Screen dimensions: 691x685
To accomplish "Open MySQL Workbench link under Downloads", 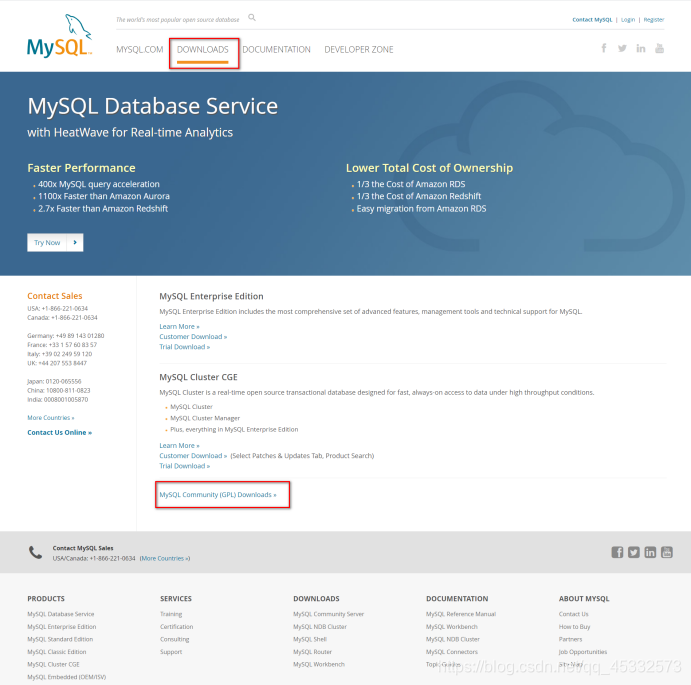I will [x=319, y=664].
